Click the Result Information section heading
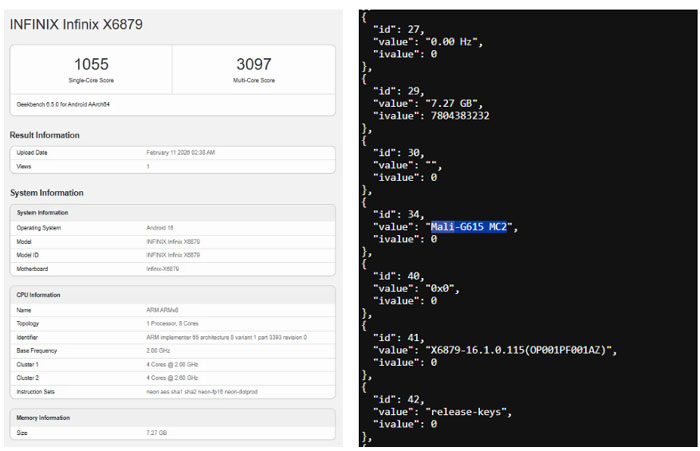The width and height of the screenshot is (700, 451). click(x=44, y=135)
